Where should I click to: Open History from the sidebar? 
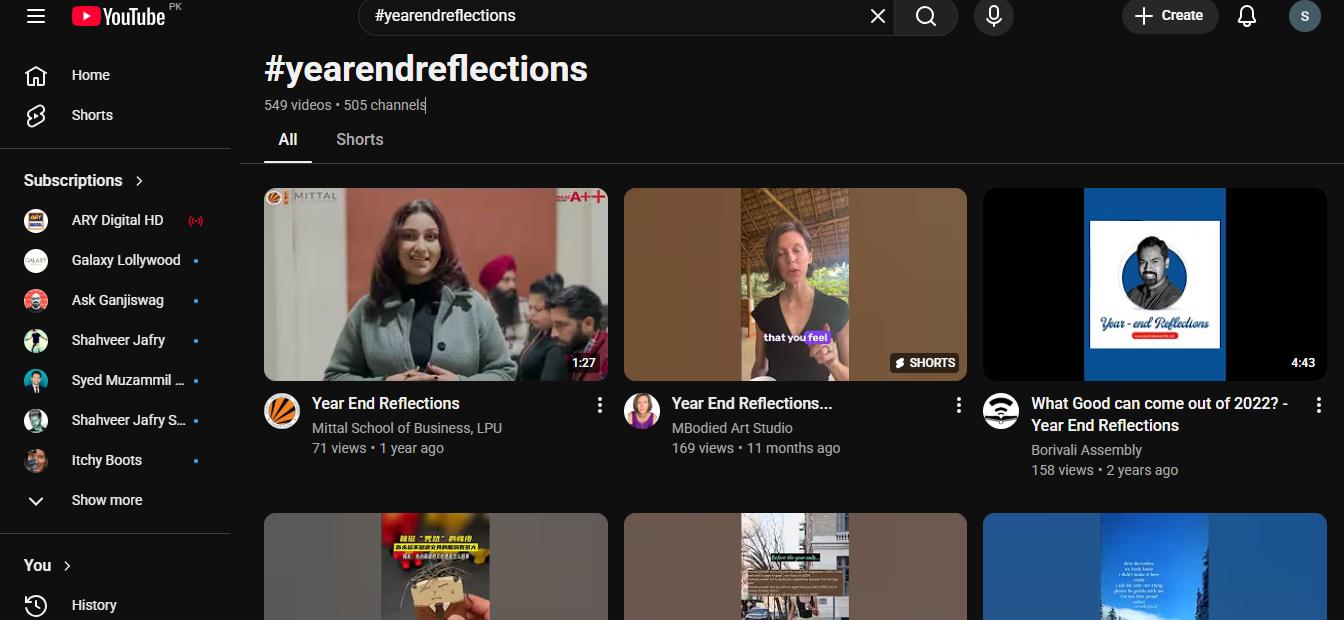pos(94,605)
